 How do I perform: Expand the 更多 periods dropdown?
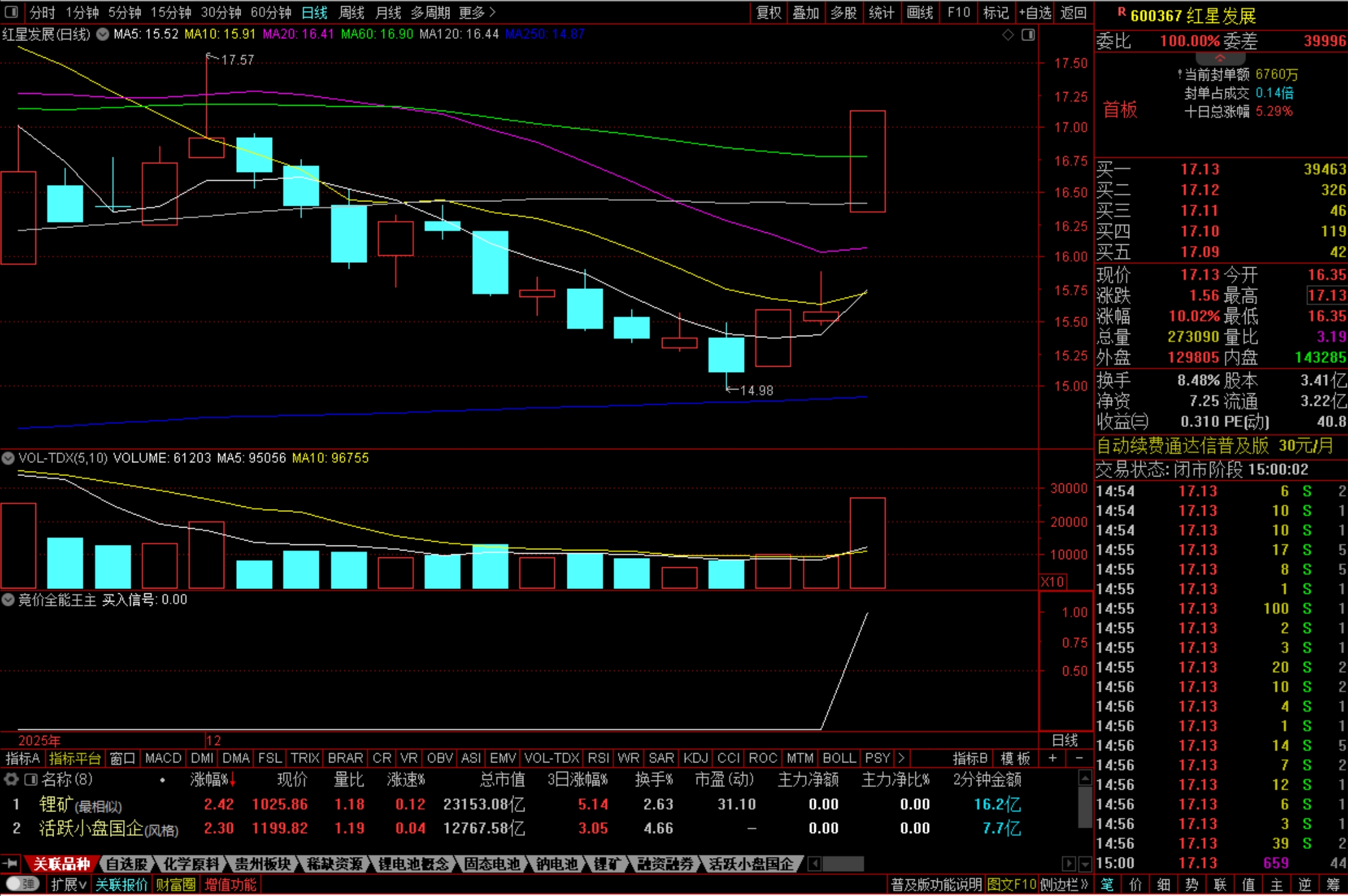click(477, 12)
